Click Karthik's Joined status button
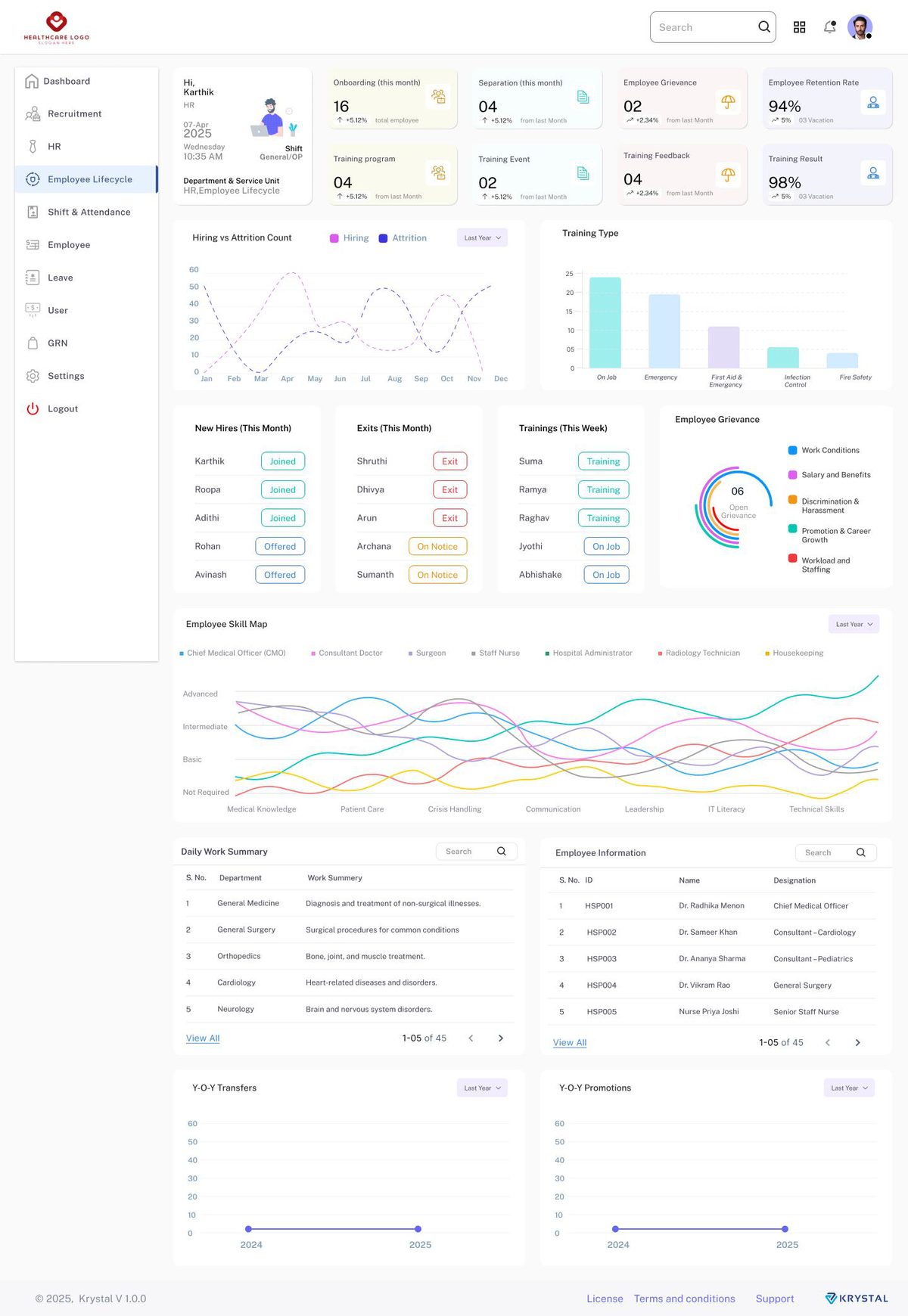 point(283,461)
